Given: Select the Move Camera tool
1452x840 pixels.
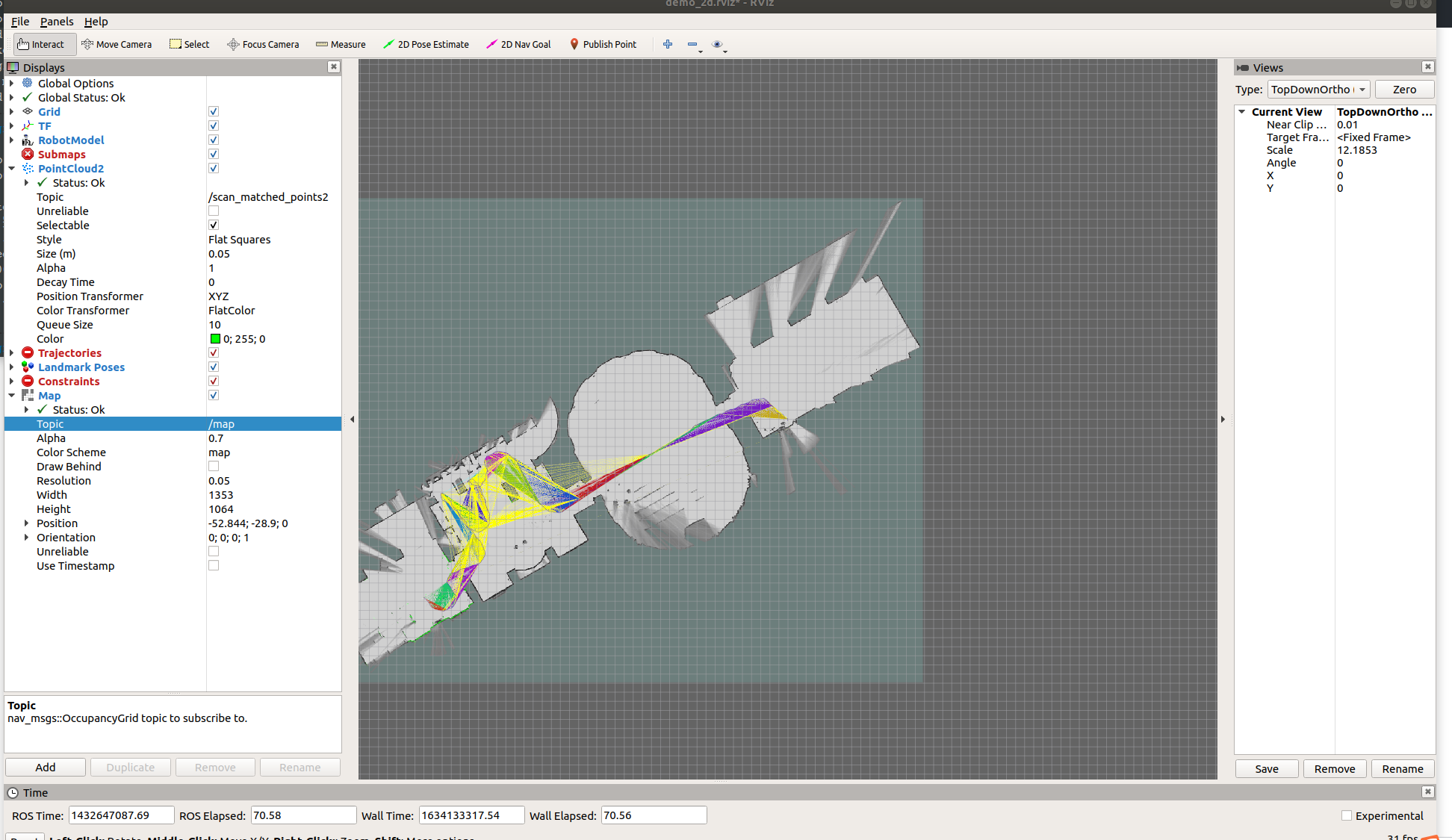Looking at the screenshot, I should 117,44.
